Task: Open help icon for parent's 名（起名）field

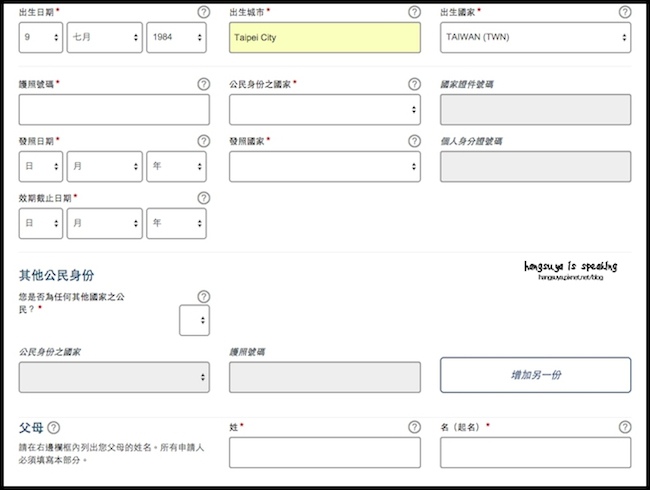Action: [625, 427]
